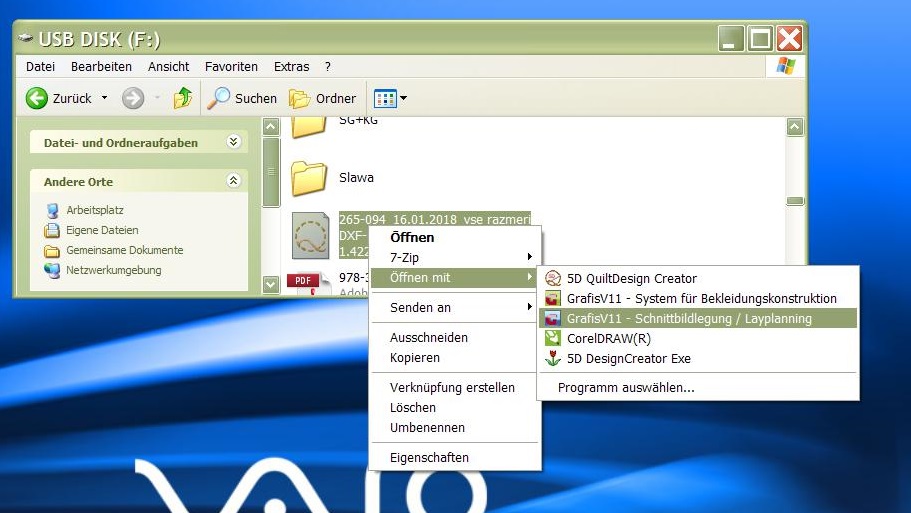Open with CorelDRAW(R)
Screen dimensions: 911x513
[x=698, y=339]
